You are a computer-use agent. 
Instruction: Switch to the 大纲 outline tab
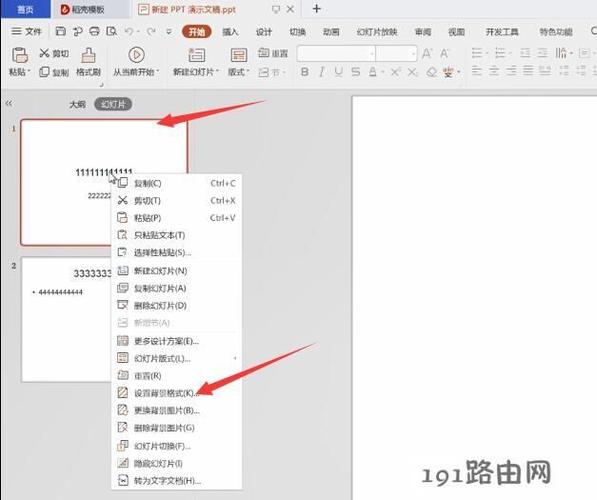click(x=77, y=104)
